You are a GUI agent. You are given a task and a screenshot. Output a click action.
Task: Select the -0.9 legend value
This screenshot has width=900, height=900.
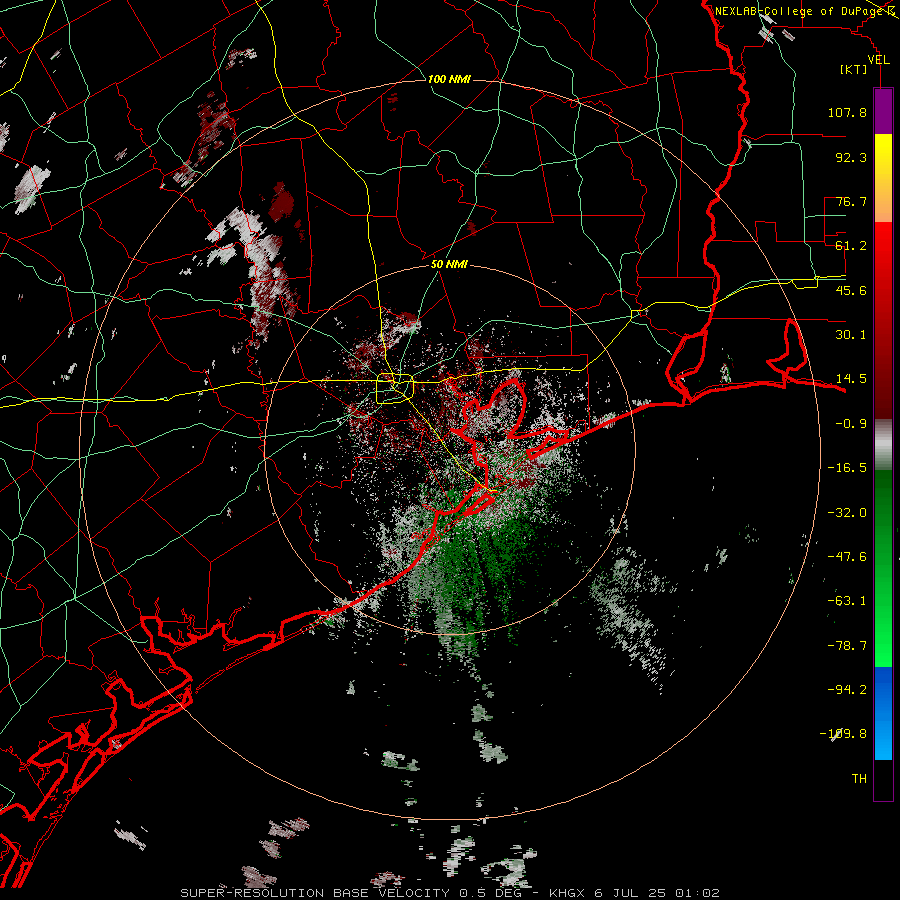(x=851, y=424)
